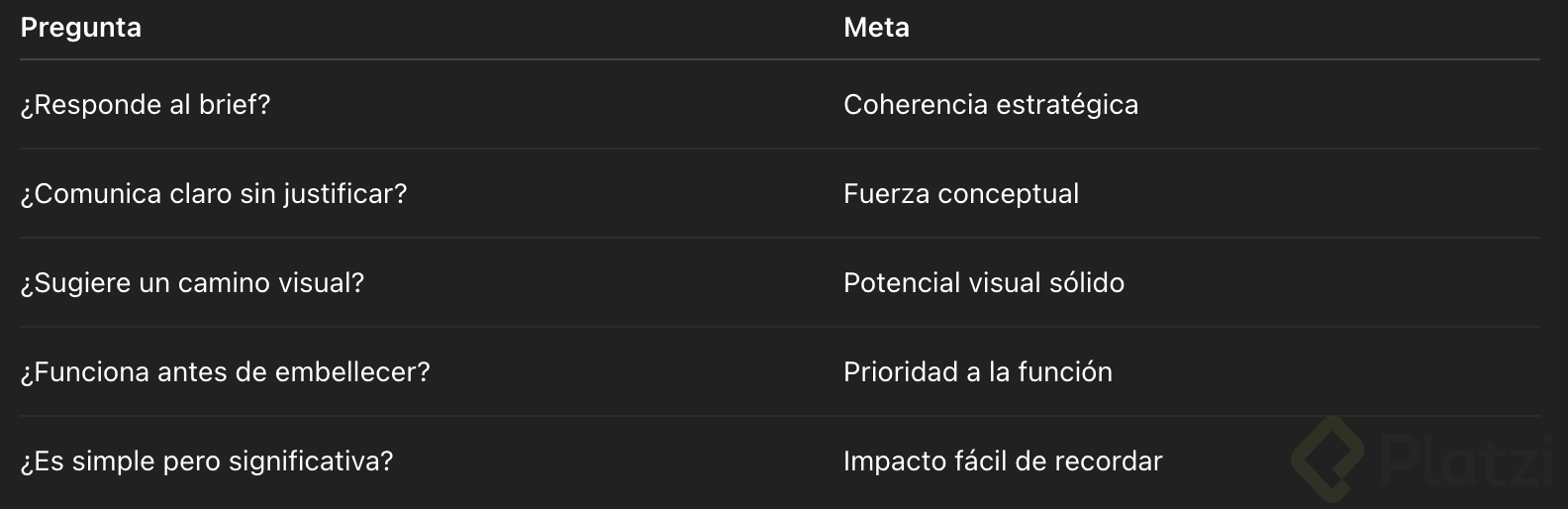This screenshot has width=1568, height=509.
Task: Click the ¿Sugiere un camino visual? row
Action: pos(192,283)
